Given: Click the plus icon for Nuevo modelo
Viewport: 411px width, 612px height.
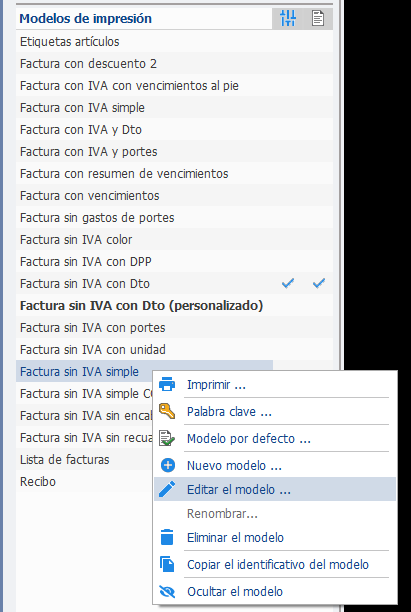Looking at the screenshot, I should 168,465.
